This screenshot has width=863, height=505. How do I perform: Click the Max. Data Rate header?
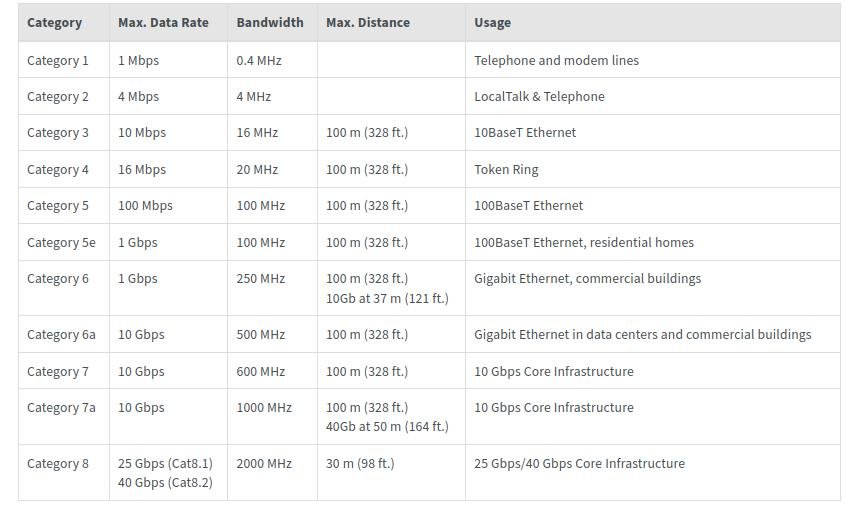(x=163, y=23)
